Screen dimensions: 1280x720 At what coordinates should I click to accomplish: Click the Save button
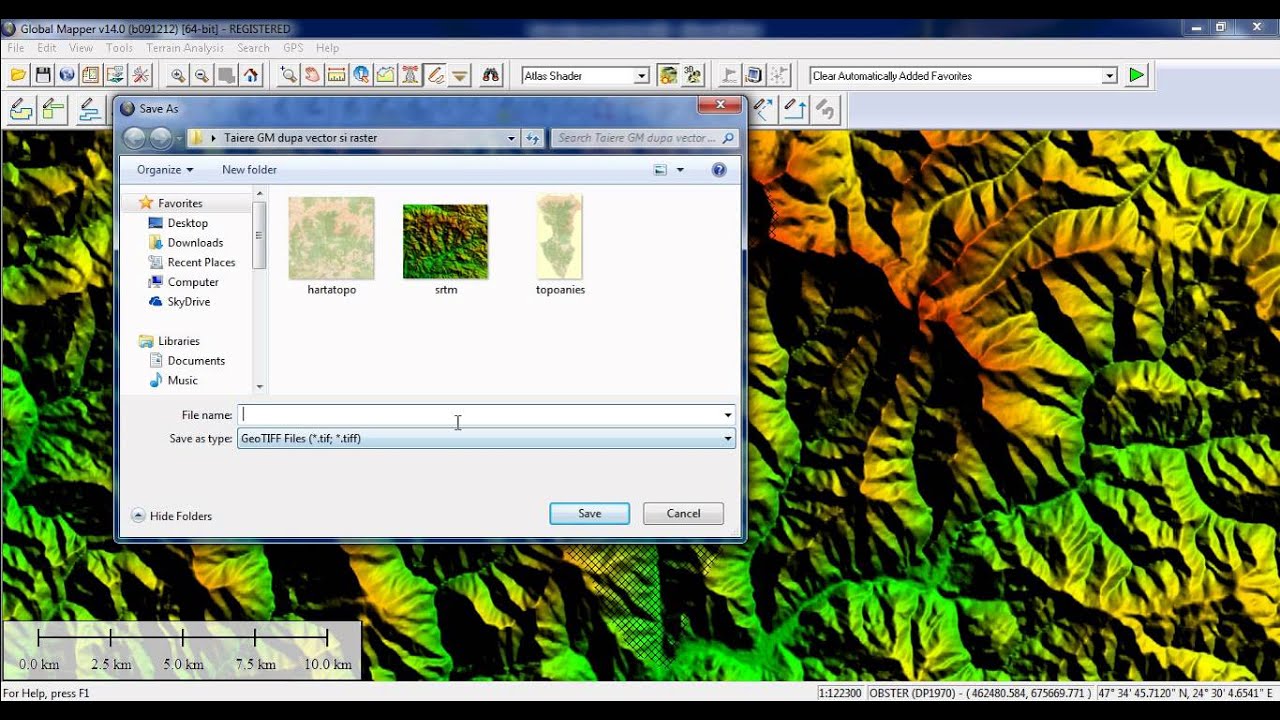[589, 513]
